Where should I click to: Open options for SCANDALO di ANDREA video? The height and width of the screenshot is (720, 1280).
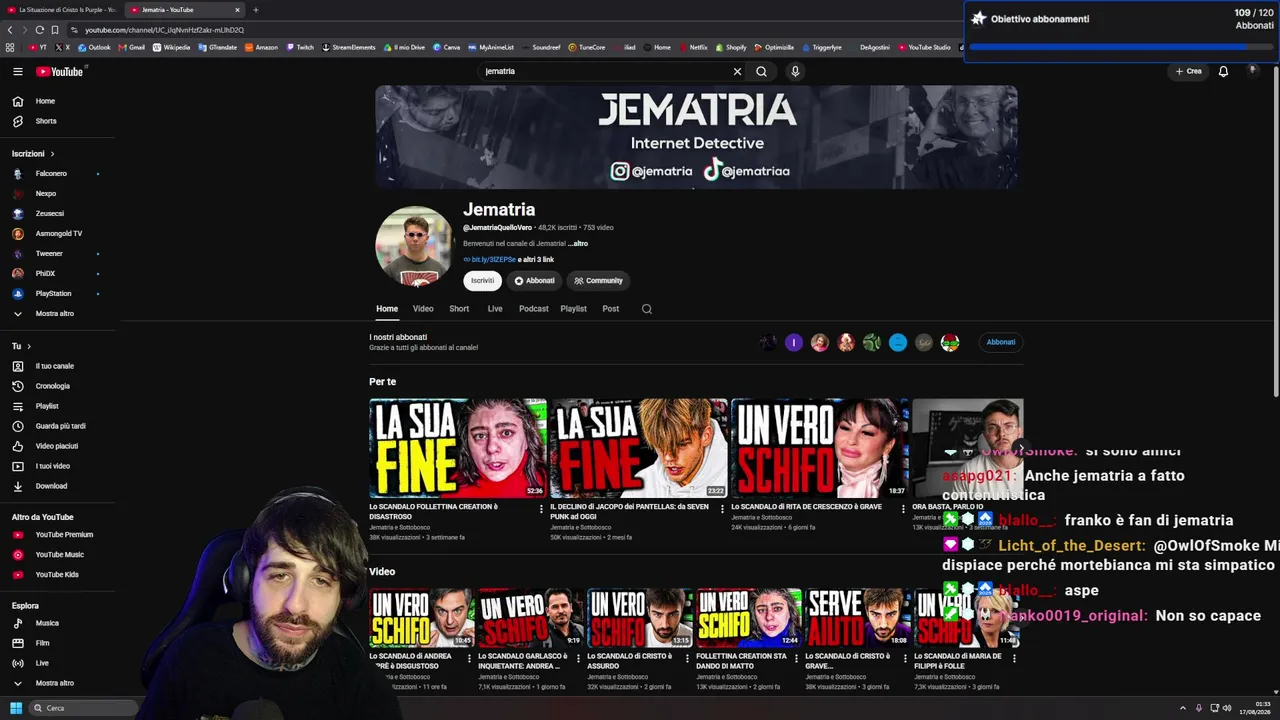point(470,659)
